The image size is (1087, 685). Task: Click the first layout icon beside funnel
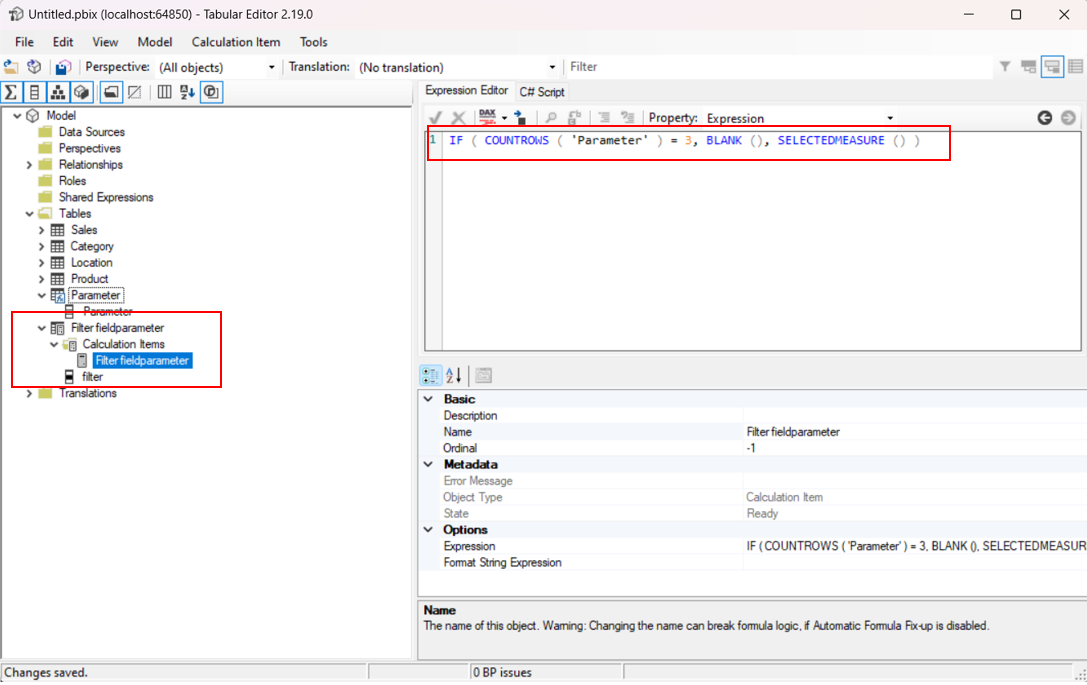click(x=1028, y=67)
